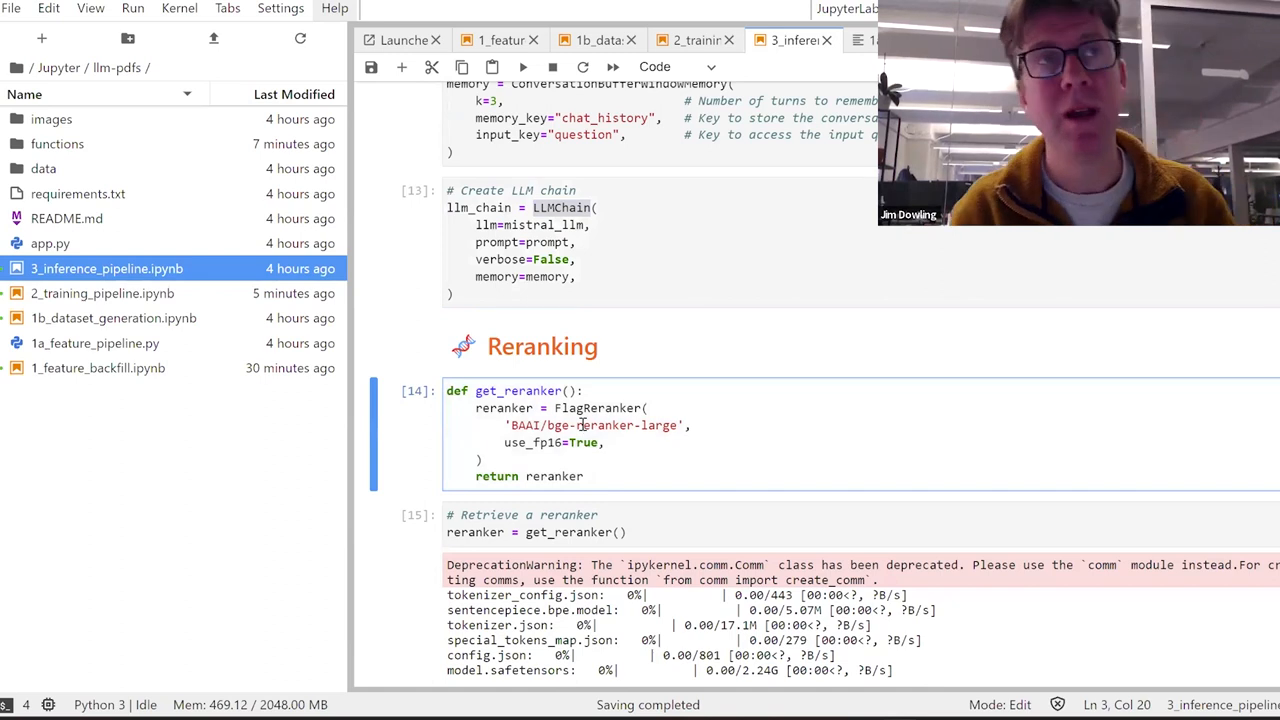The width and height of the screenshot is (1280, 720).
Task: Interrupt the kernel with stop icon
Action: click(553, 67)
